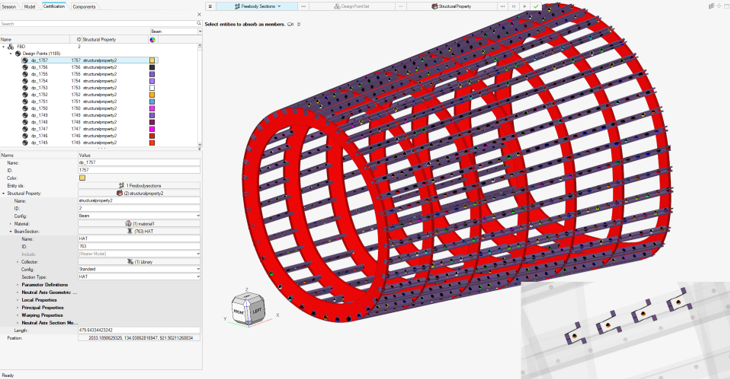Expand the Parameter Definitions section

[18, 284]
